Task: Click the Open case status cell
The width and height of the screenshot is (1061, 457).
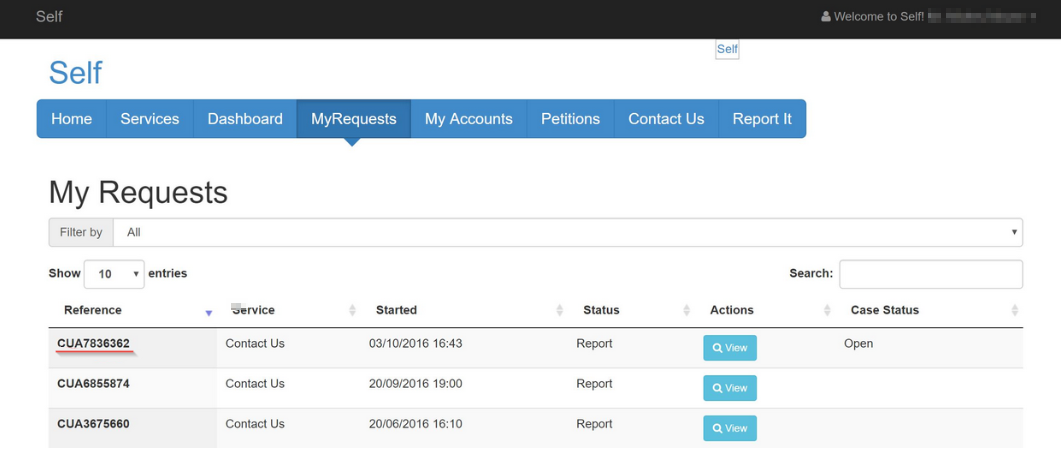Action: (x=859, y=344)
